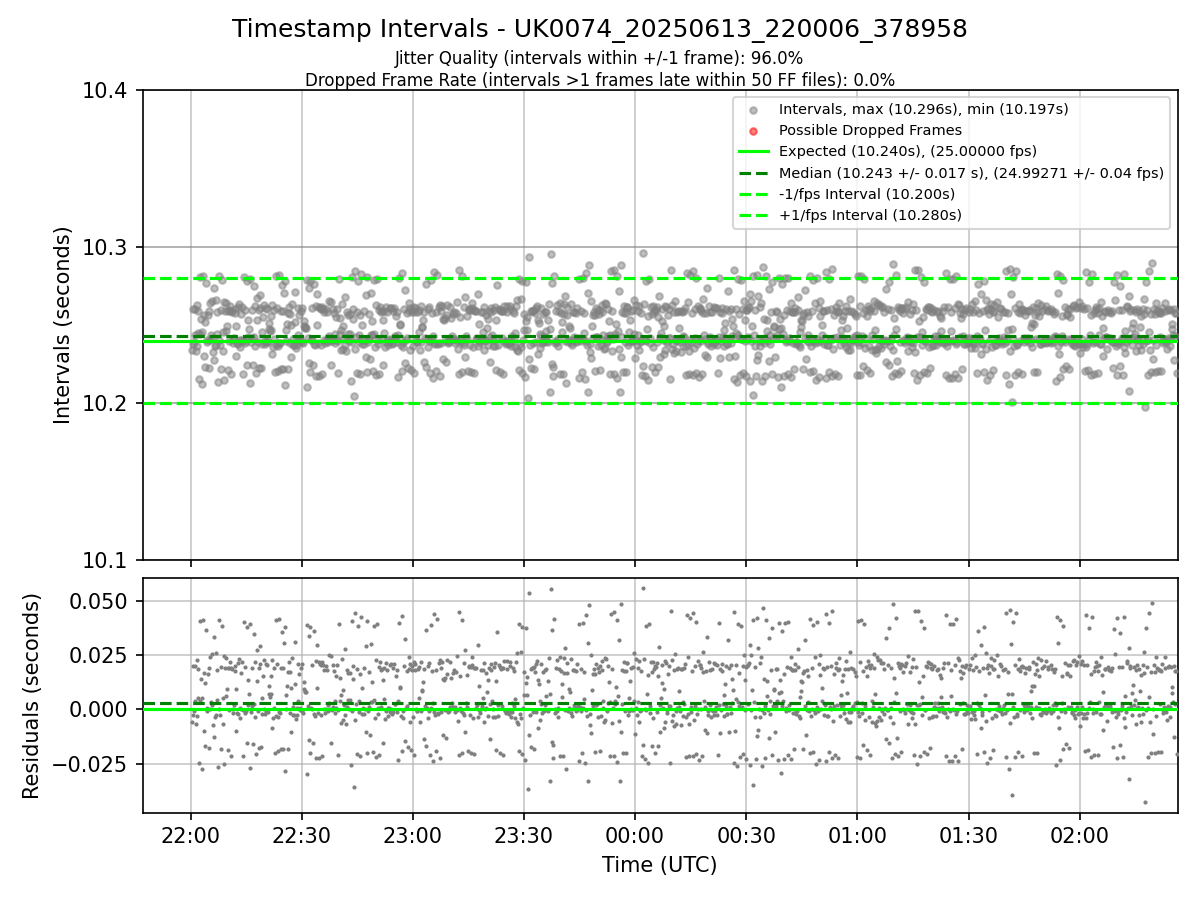Click legend entry 'Intervals, max (10.296s), min (10.197s)'
This screenshot has width=1200, height=900.
coord(924,109)
